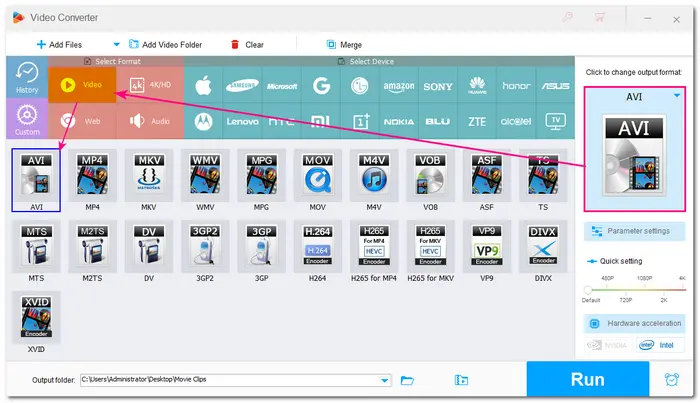Start conversion with Run button
This screenshot has width=700, height=403.
(x=588, y=379)
